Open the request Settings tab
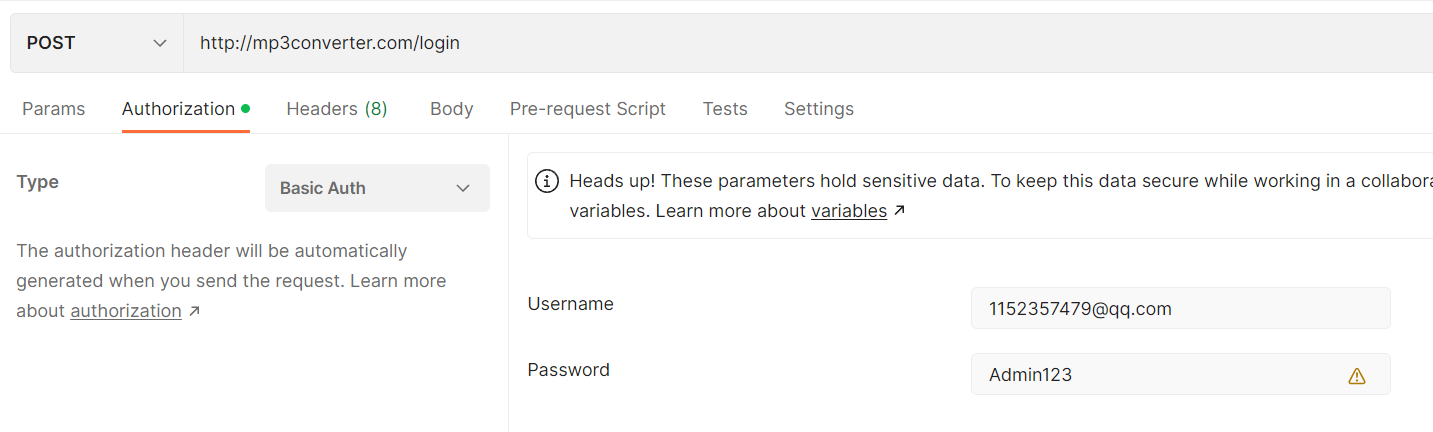This screenshot has height=432, width=1433. (819, 109)
